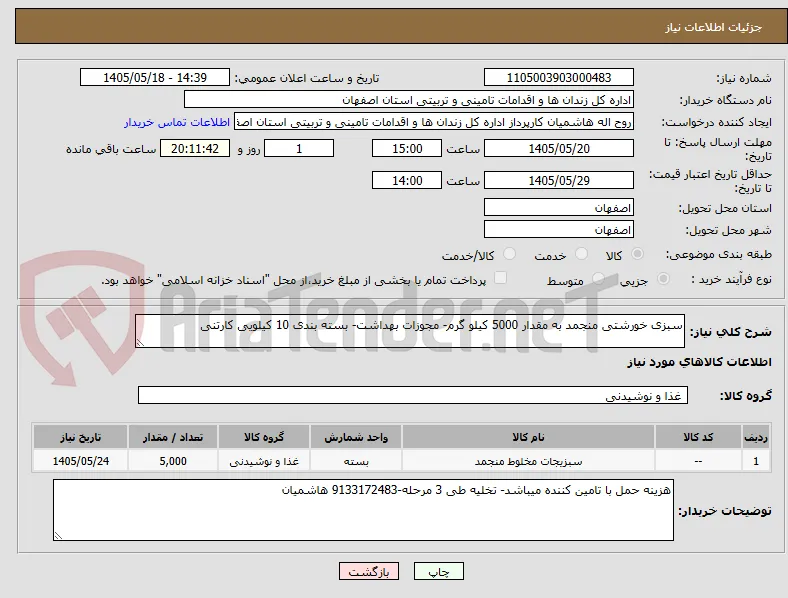Open the اطلاعات تماس خریدار link
This screenshot has height=598, width=788.
coord(177,122)
